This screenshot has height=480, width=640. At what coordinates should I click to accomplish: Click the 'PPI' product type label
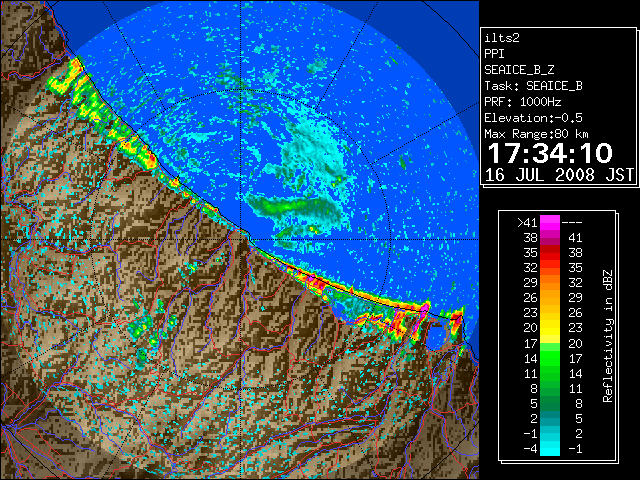pos(494,54)
